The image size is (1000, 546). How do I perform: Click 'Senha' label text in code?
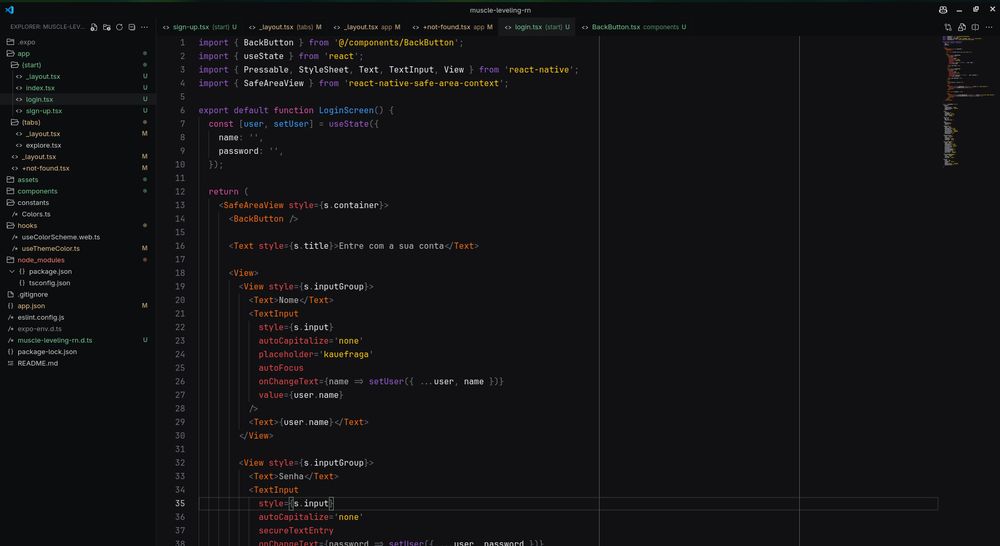click(291, 476)
